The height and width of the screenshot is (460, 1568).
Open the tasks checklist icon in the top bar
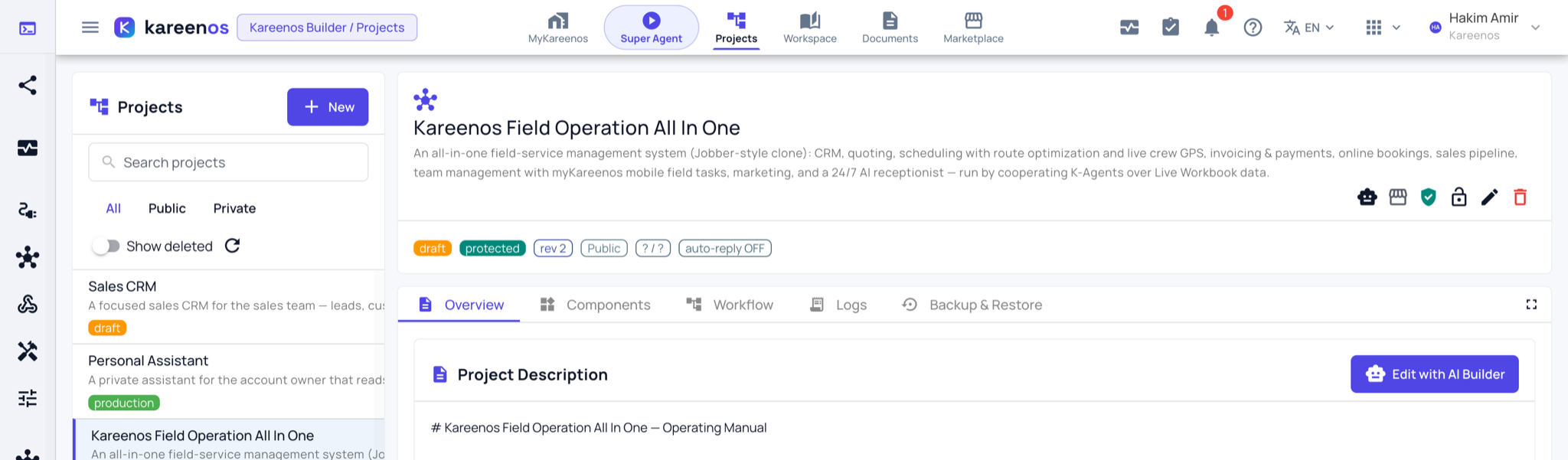coord(1171,28)
